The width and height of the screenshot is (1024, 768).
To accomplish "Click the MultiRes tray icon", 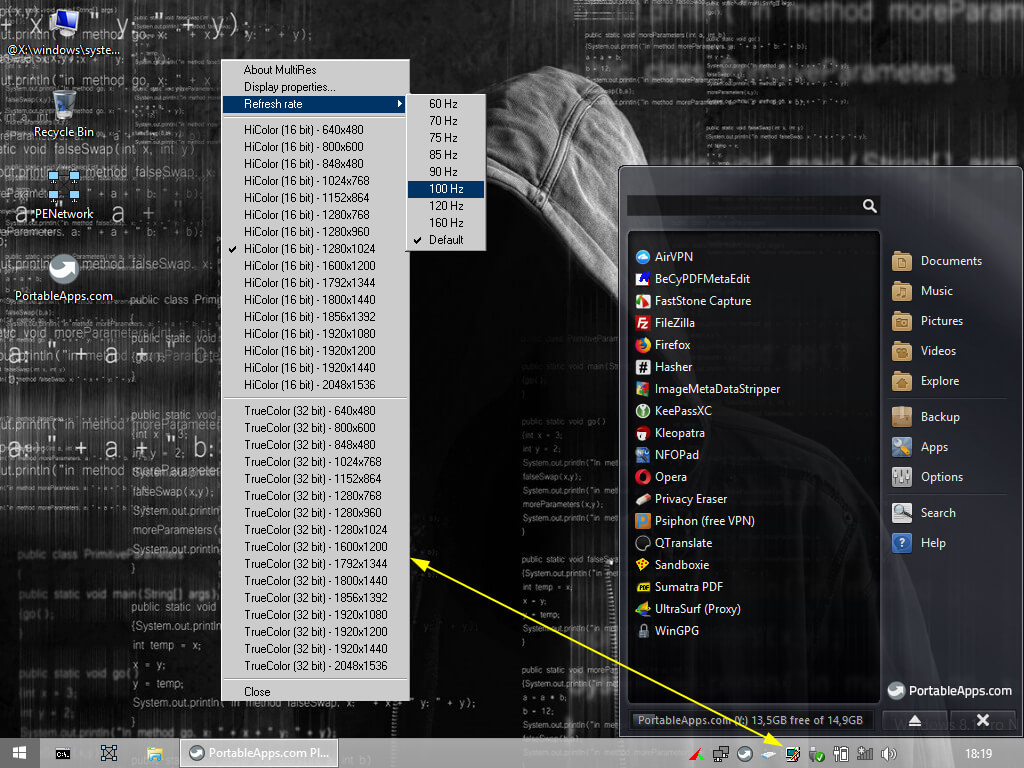I will tap(793, 754).
